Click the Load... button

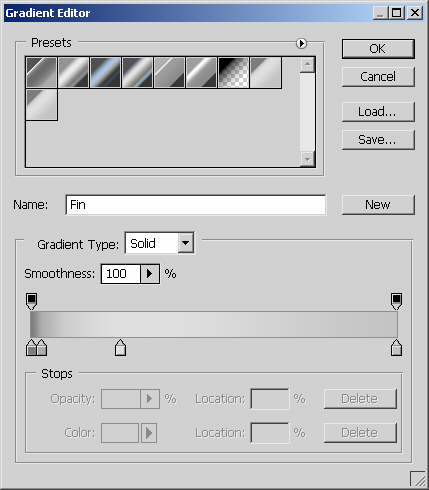378,112
